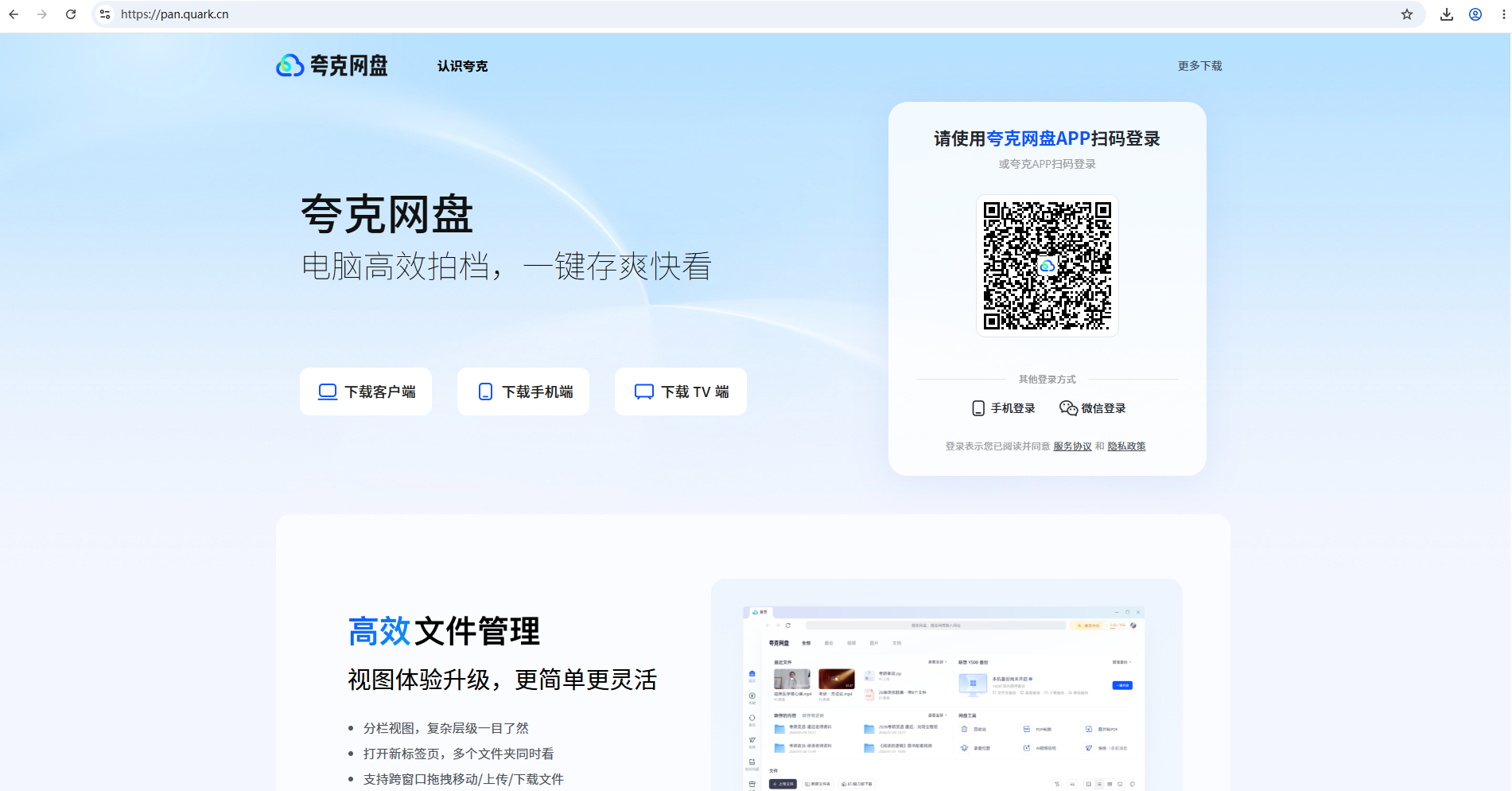Click the browser back arrow
Viewport: 1512px width, 791px height.
(14, 14)
